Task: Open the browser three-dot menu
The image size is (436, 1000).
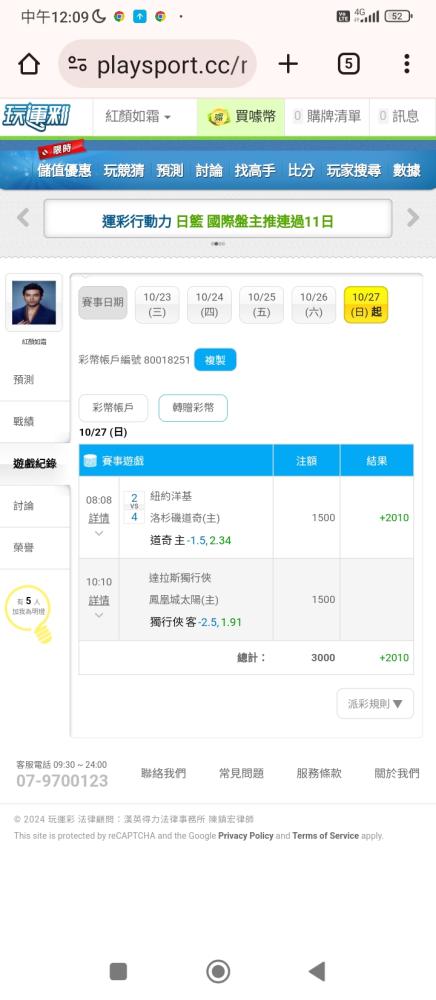Action: 407,64
